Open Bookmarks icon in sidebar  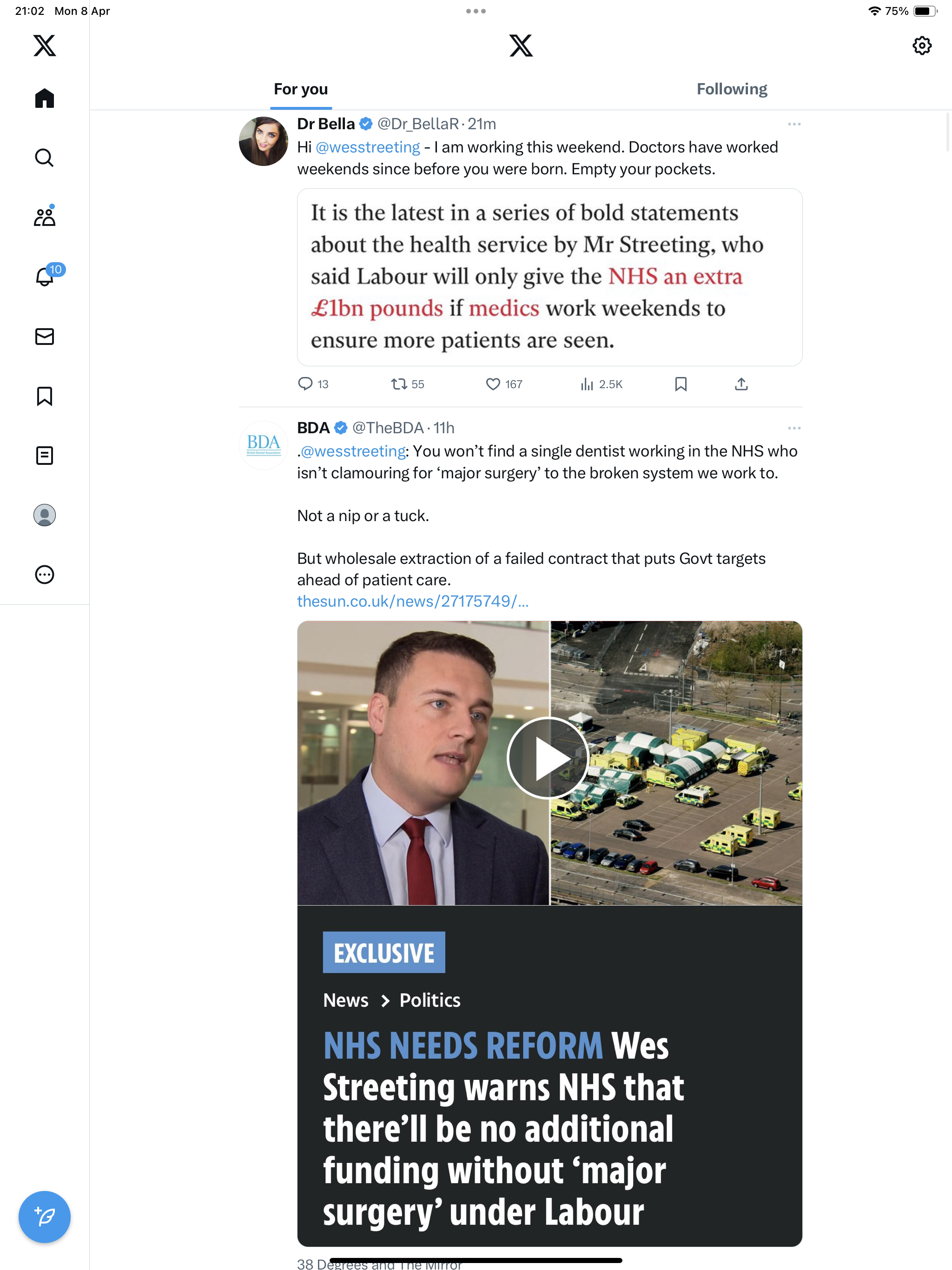coord(44,396)
